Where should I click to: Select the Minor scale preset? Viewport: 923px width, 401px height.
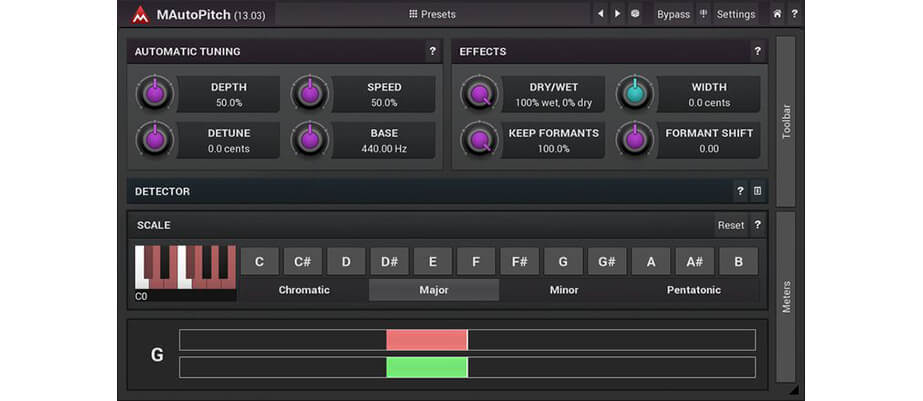point(564,290)
